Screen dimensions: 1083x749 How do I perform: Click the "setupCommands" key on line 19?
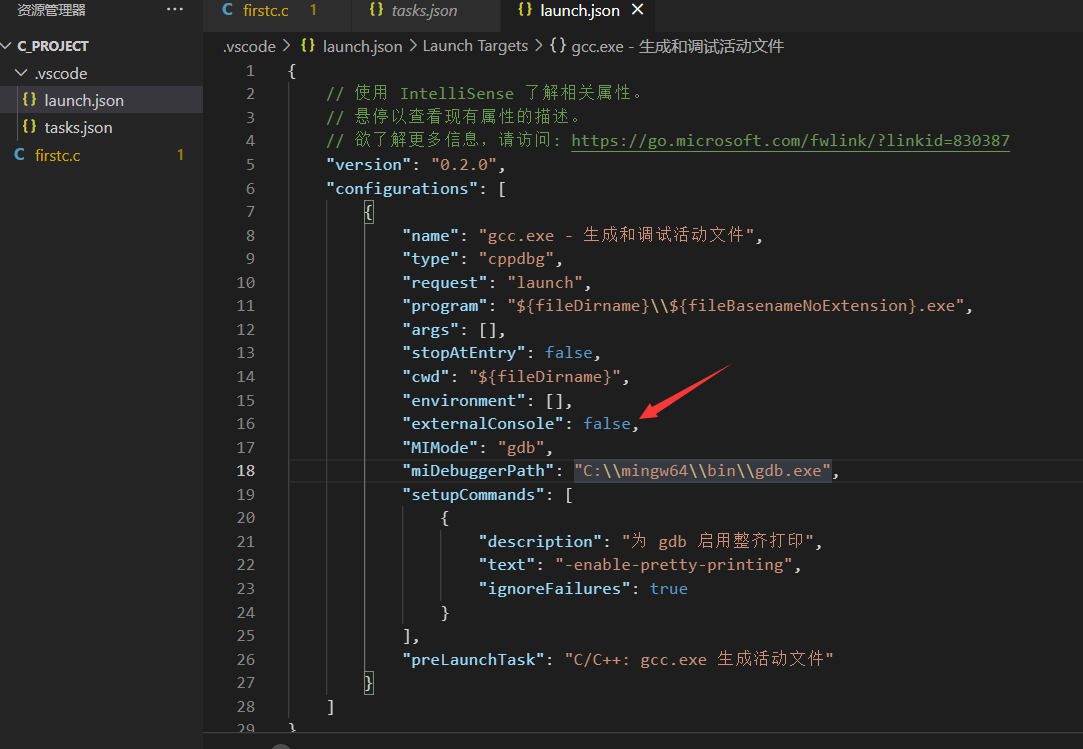(473, 494)
